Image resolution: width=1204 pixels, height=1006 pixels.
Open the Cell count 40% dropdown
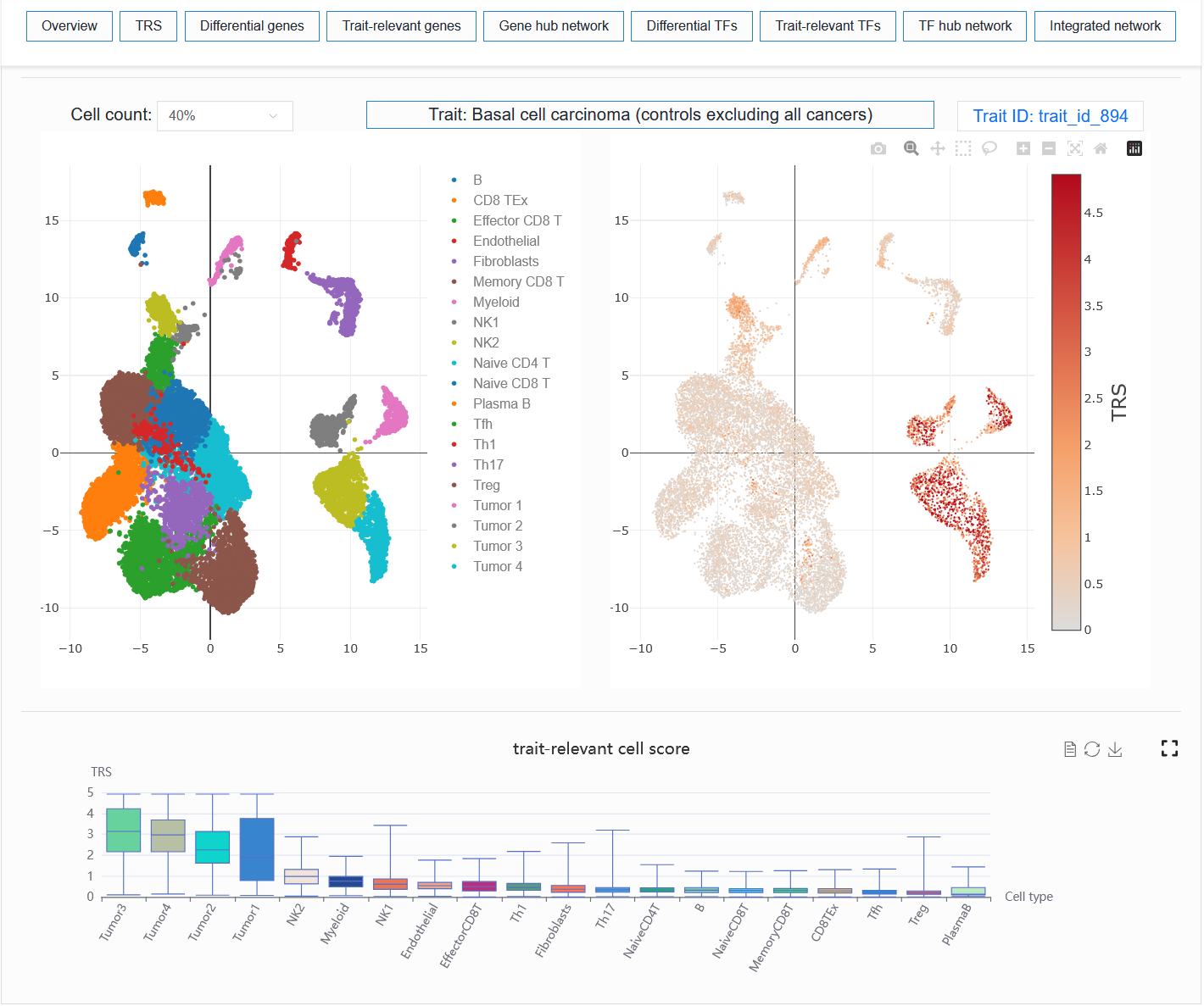click(x=225, y=115)
